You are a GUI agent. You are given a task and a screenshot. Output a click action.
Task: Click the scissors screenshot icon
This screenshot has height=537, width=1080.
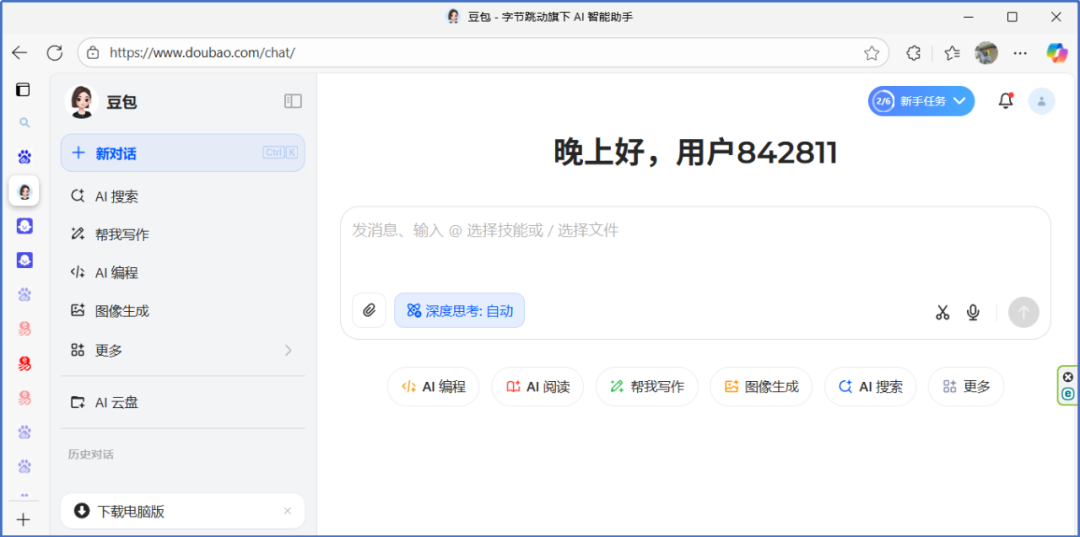942,313
